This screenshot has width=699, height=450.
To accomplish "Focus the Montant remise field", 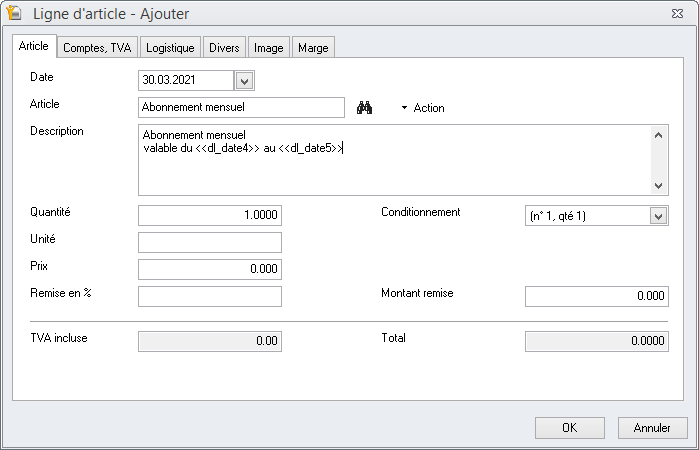I will click(x=596, y=297).
